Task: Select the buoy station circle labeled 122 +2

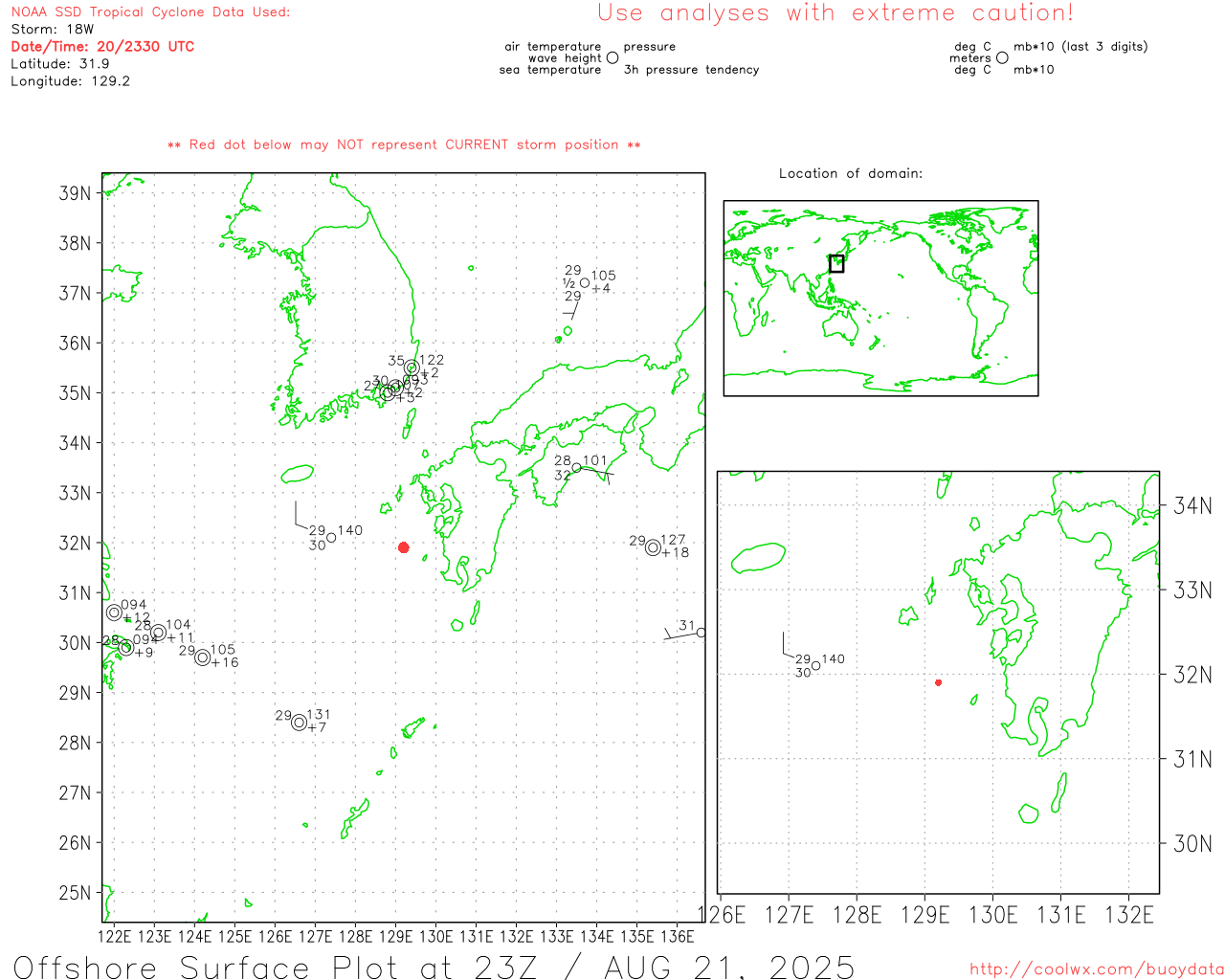Action: click(412, 367)
